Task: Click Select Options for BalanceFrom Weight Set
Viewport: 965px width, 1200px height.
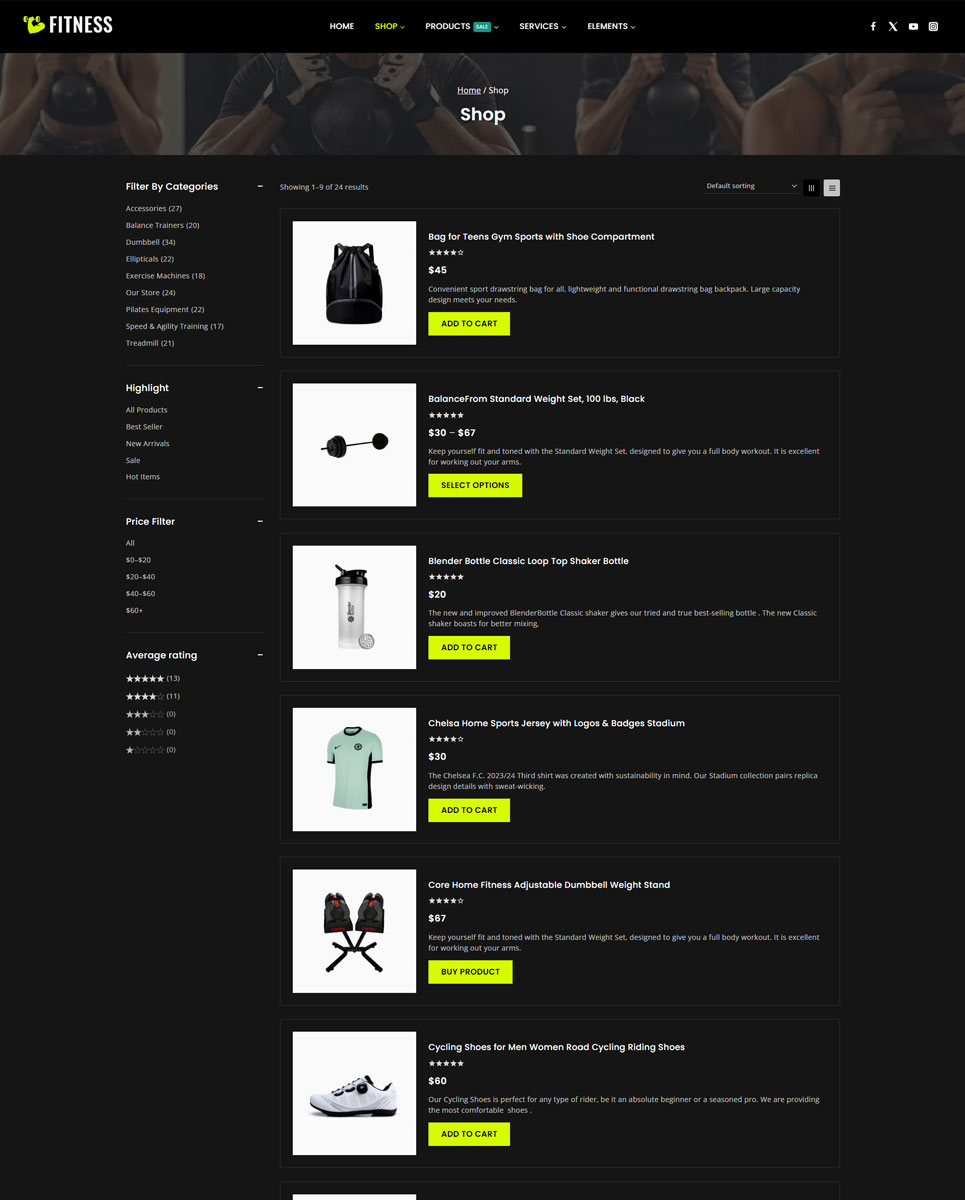Action: tap(475, 485)
